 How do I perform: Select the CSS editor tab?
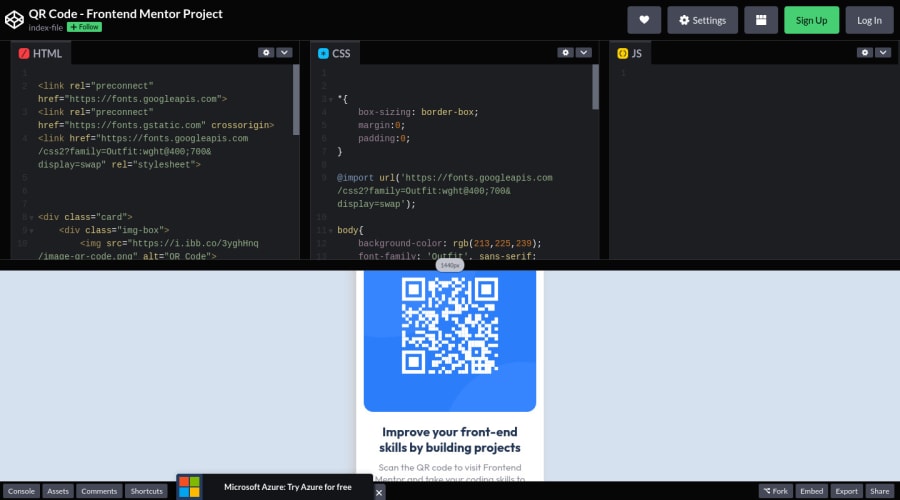tap(334, 53)
